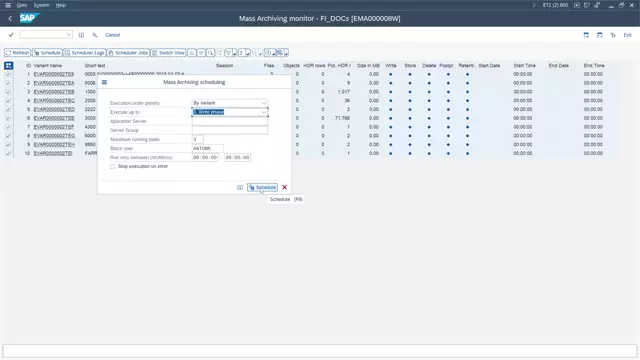Screen dimensions: 640x360
Task: Click Cancel in the top toolbar
Action: (x=113, y=35)
